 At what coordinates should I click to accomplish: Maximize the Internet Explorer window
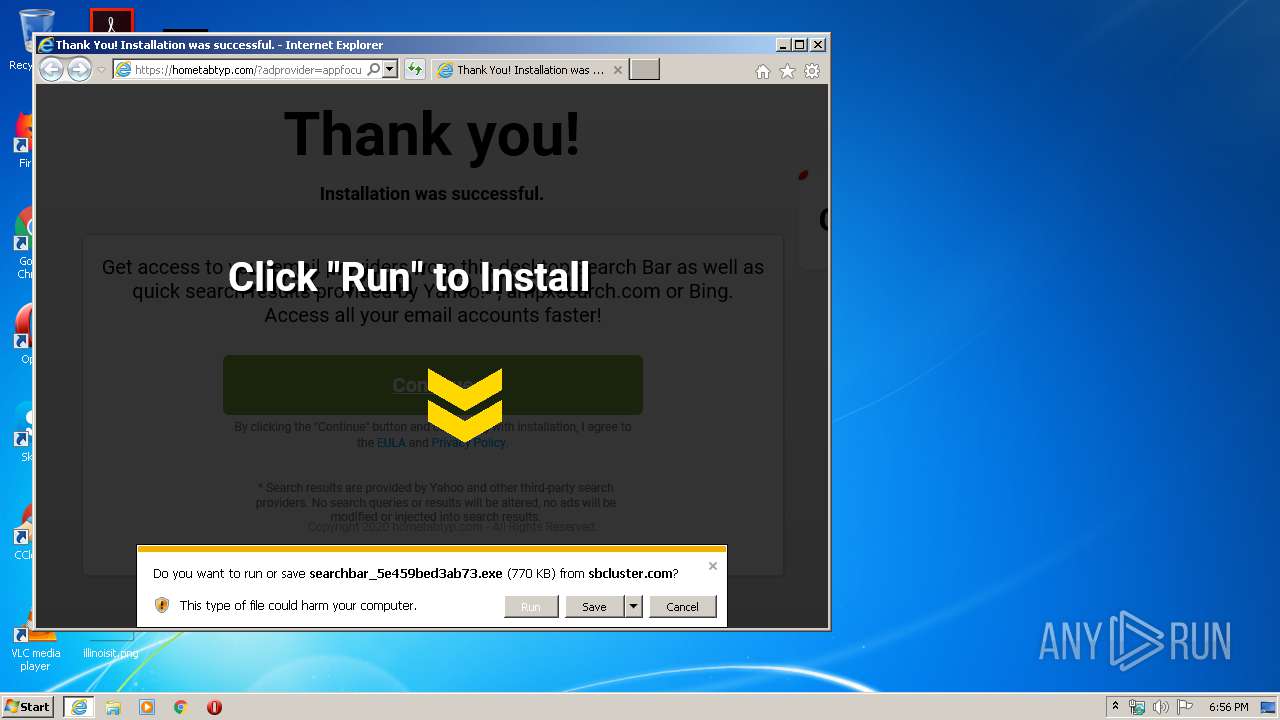(800, 44)
